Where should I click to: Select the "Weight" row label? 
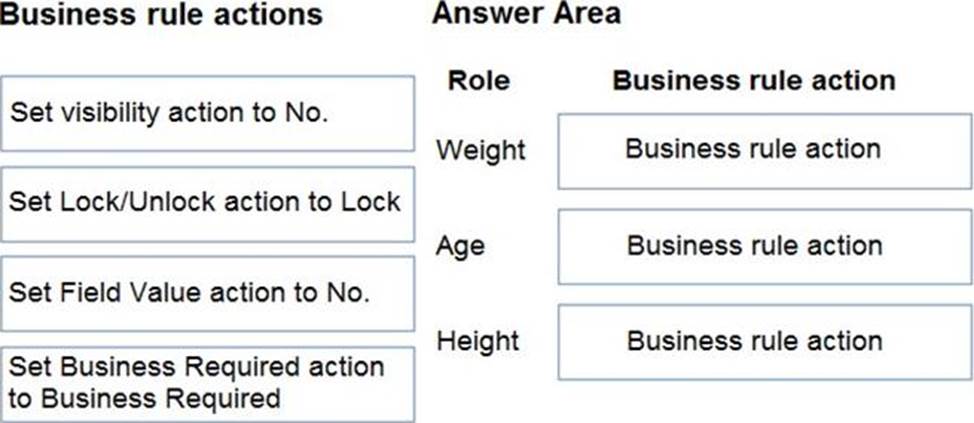point(480,151)
